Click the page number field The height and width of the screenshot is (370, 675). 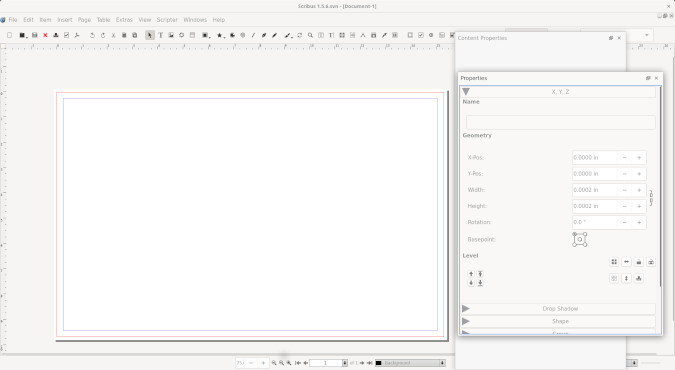click(325, 363)
